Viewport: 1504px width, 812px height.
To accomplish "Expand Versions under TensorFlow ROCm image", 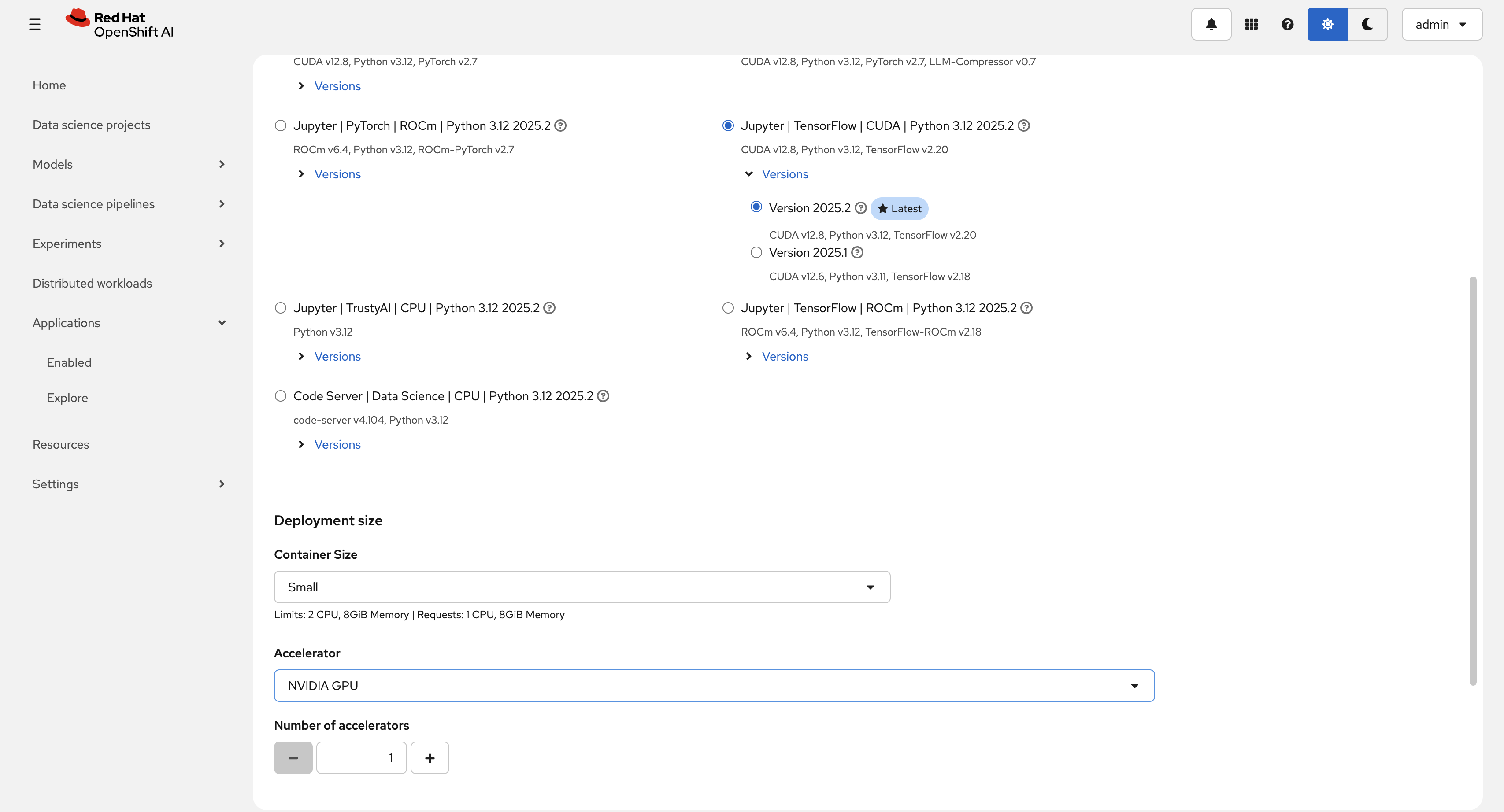I will (777, 357).
